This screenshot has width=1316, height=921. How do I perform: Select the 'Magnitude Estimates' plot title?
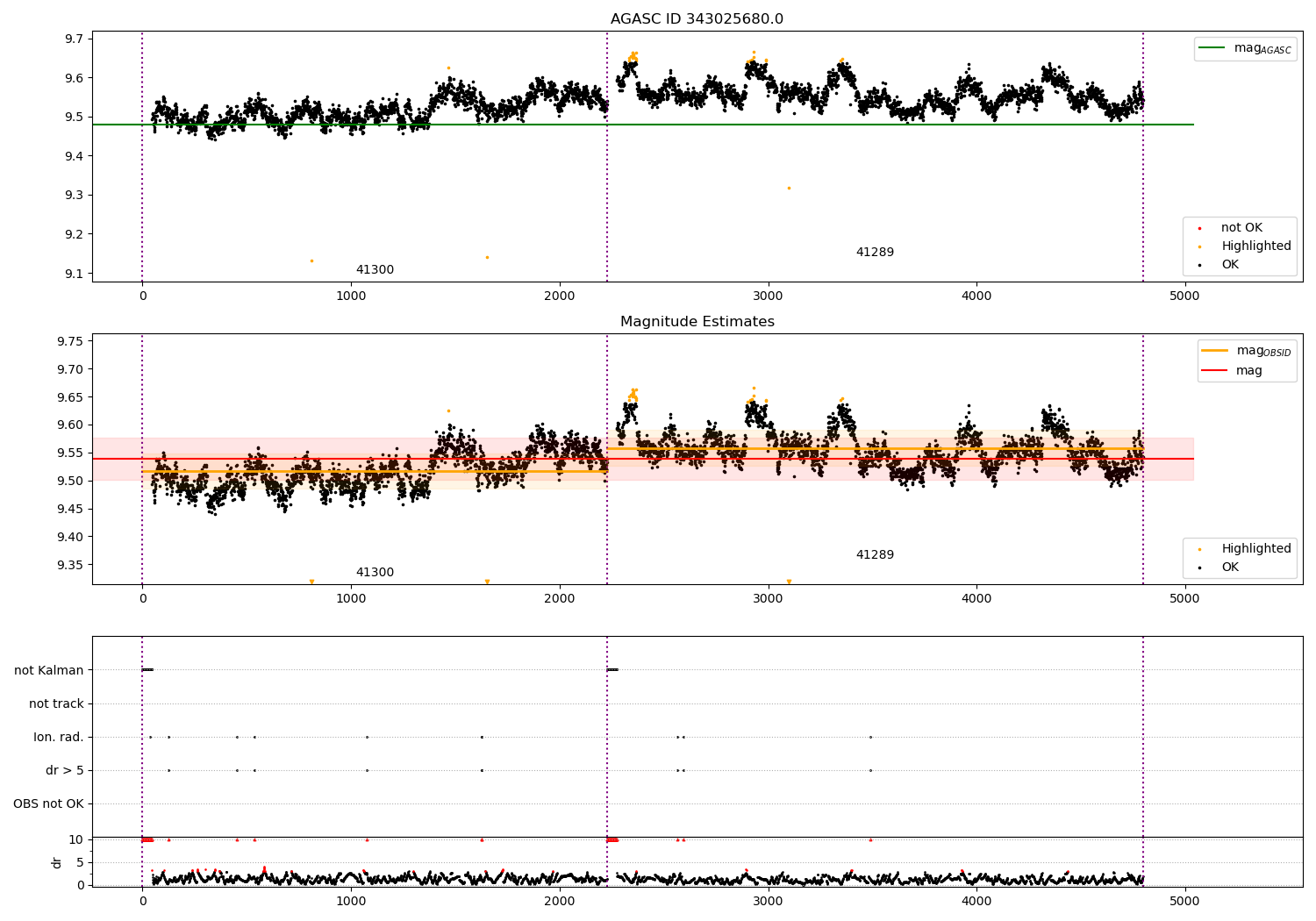point(697,322)
